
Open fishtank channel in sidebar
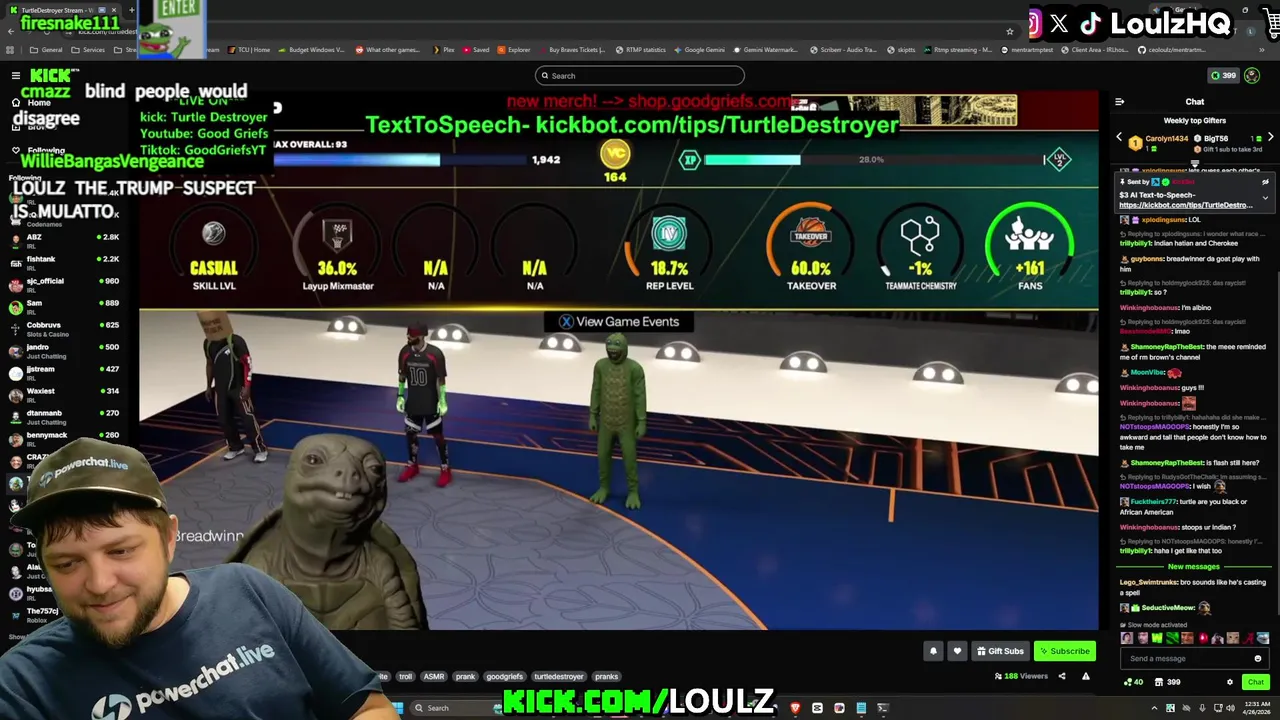click(x=65, y=263)
